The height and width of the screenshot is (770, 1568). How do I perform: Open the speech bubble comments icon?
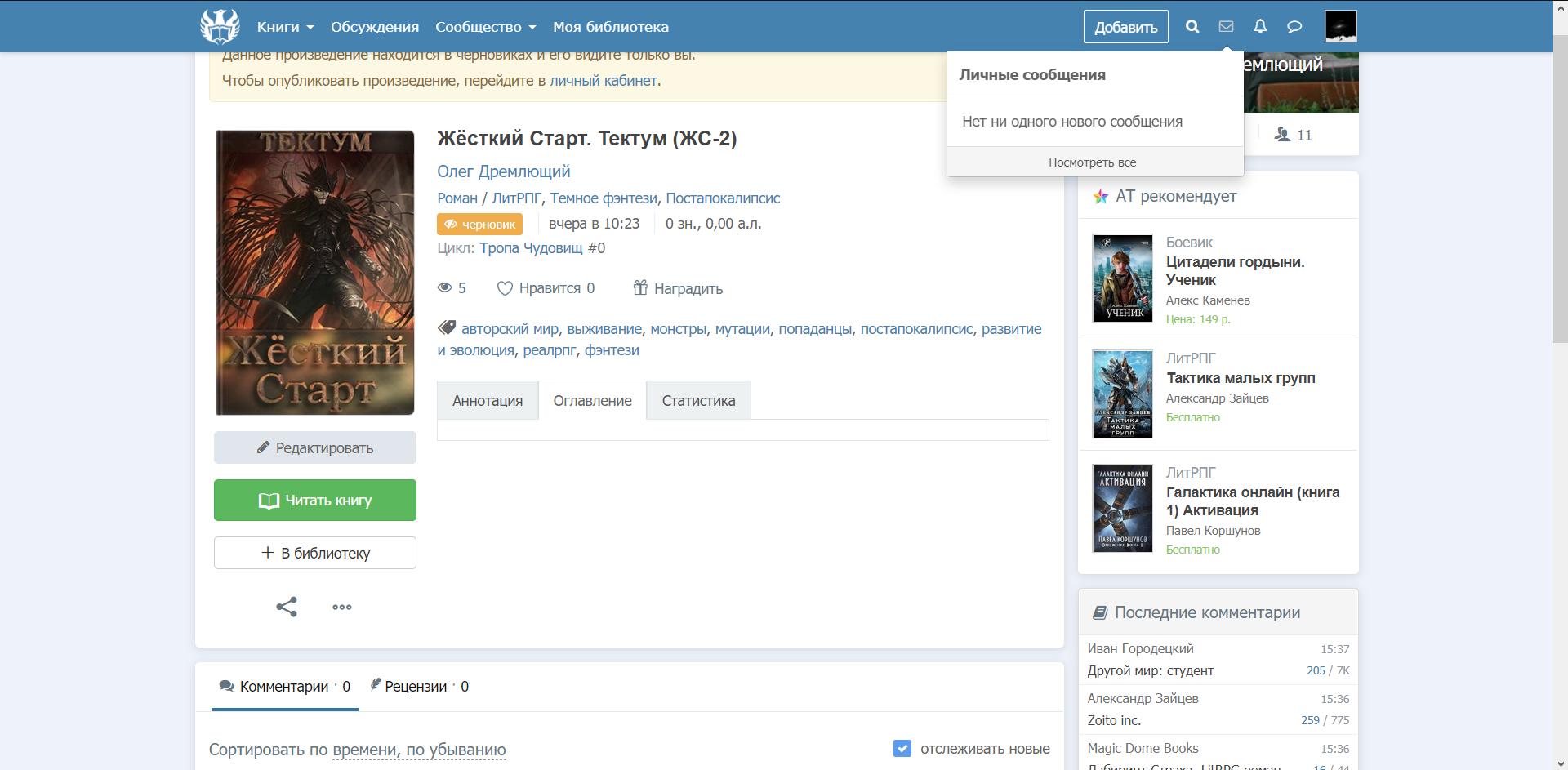click(1294, 26)
